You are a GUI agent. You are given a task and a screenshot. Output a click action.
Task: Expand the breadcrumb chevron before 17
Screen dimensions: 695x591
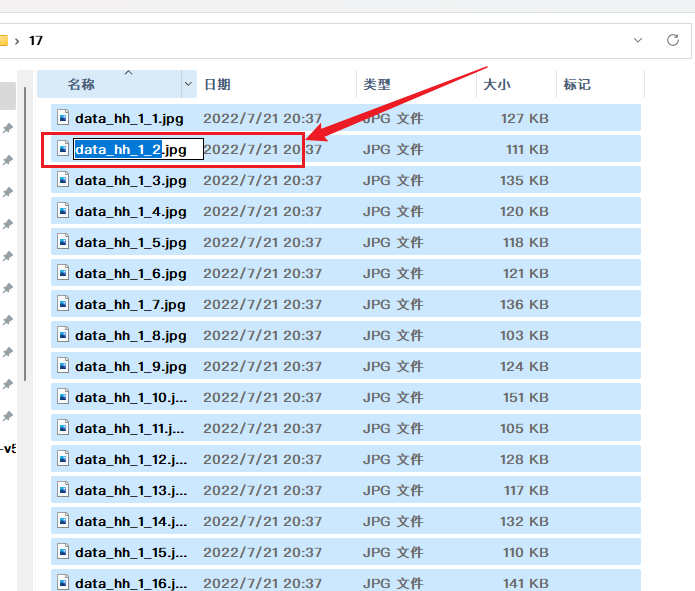tap(17, 41)
